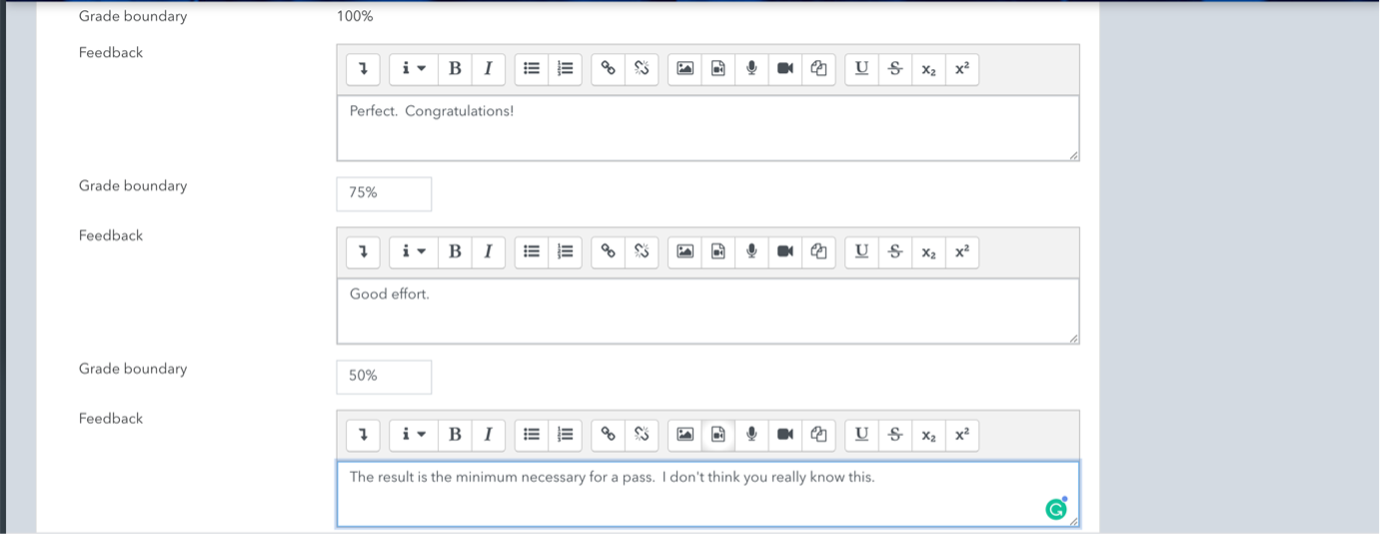Insert bulleted list in 'Good effort.' editor
The image size is (1384, 537).
pos(532,252)
